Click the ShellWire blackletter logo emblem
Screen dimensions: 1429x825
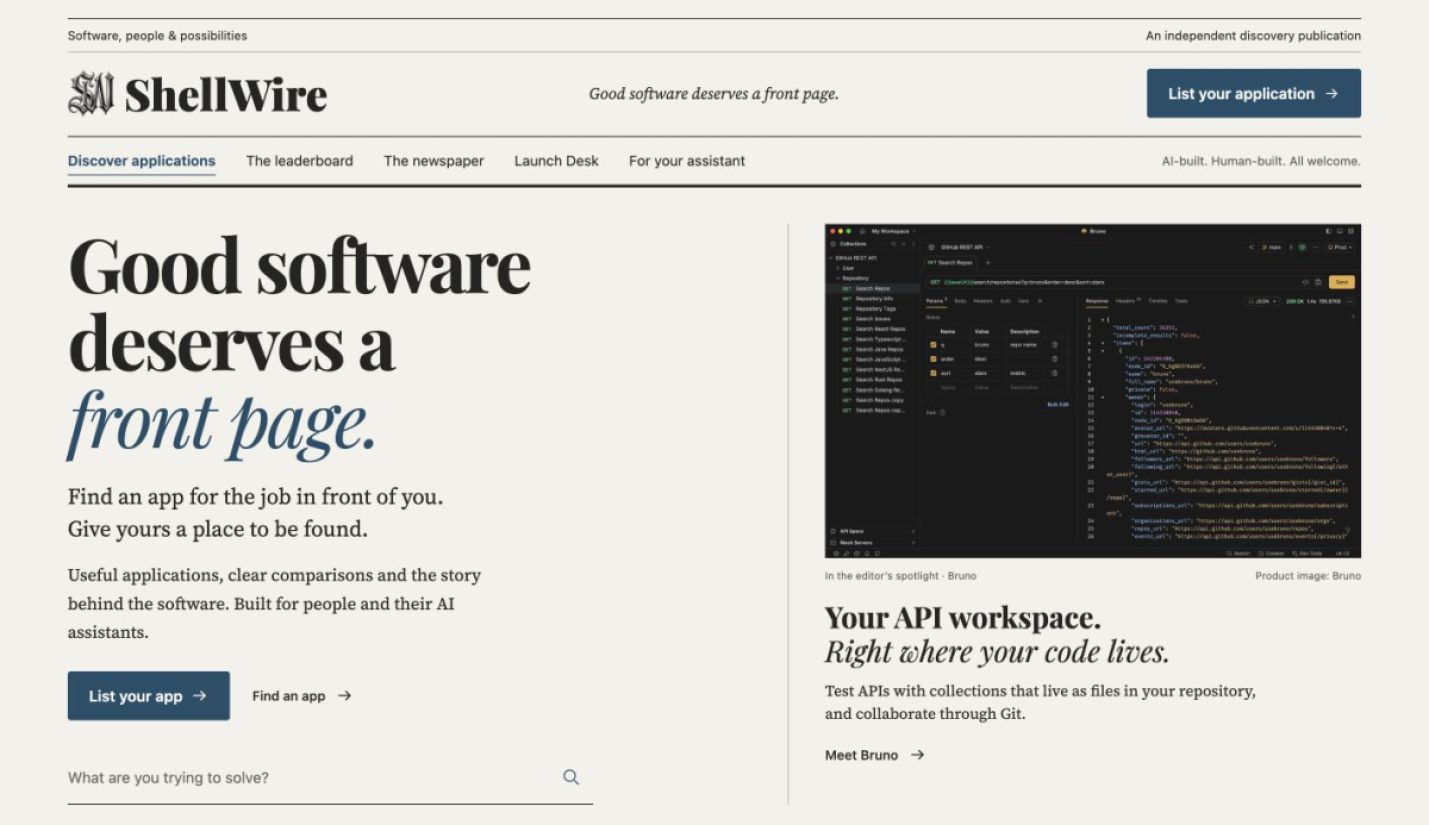click(x=91, y=94)
